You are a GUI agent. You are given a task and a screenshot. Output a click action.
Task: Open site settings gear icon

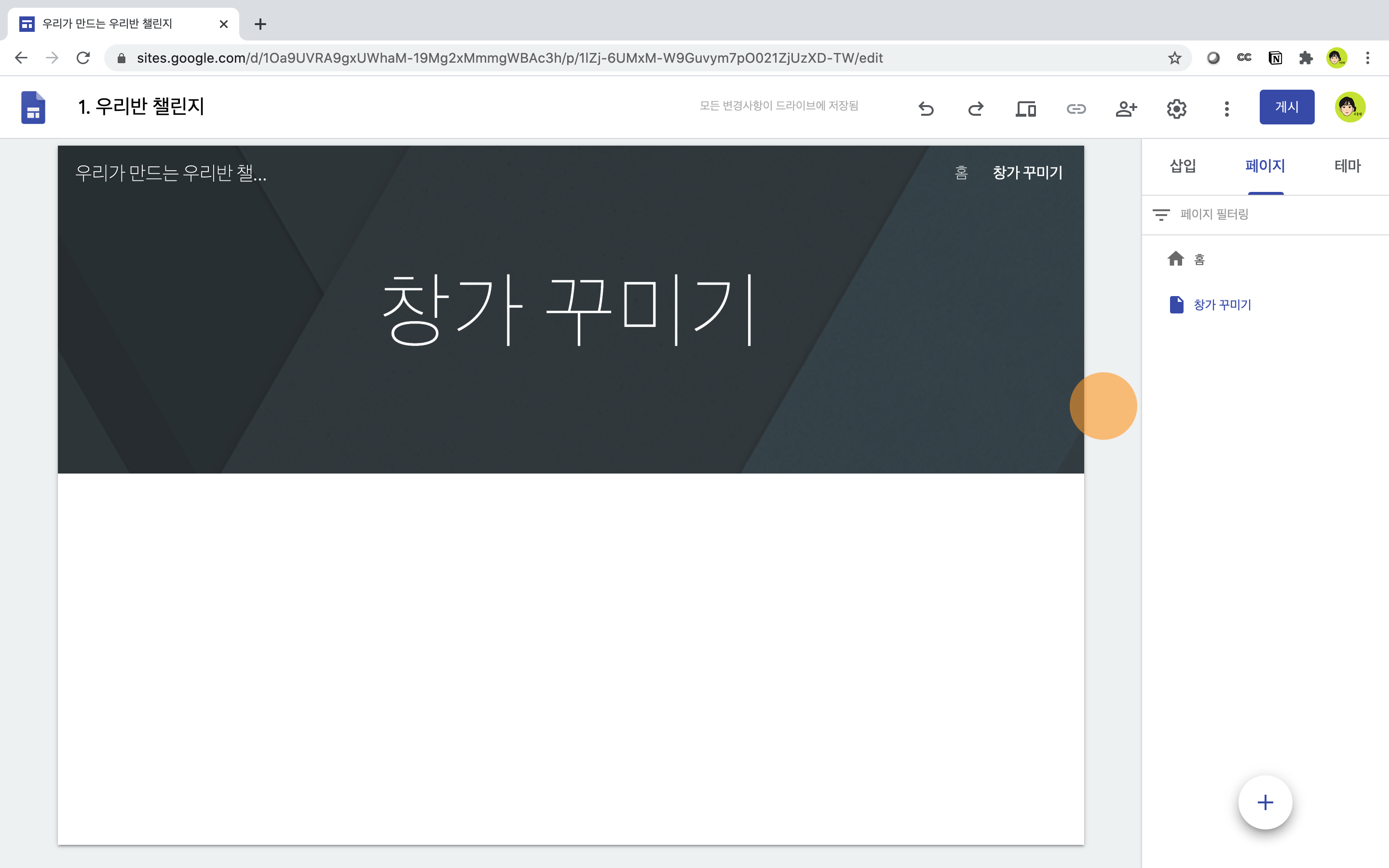pos(1176,108)
